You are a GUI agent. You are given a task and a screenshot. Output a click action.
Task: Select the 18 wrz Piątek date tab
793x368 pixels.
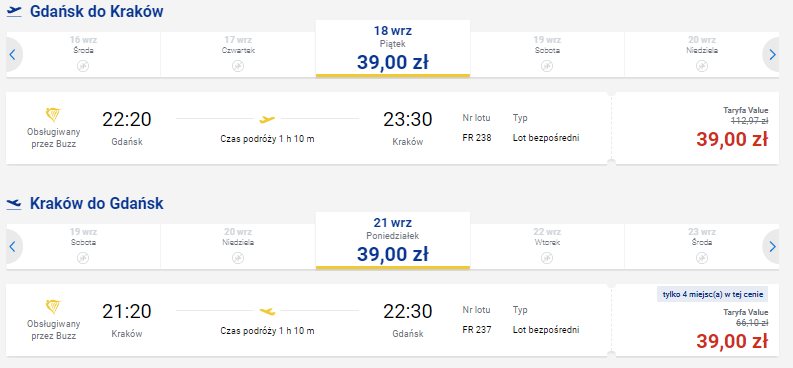393,49
